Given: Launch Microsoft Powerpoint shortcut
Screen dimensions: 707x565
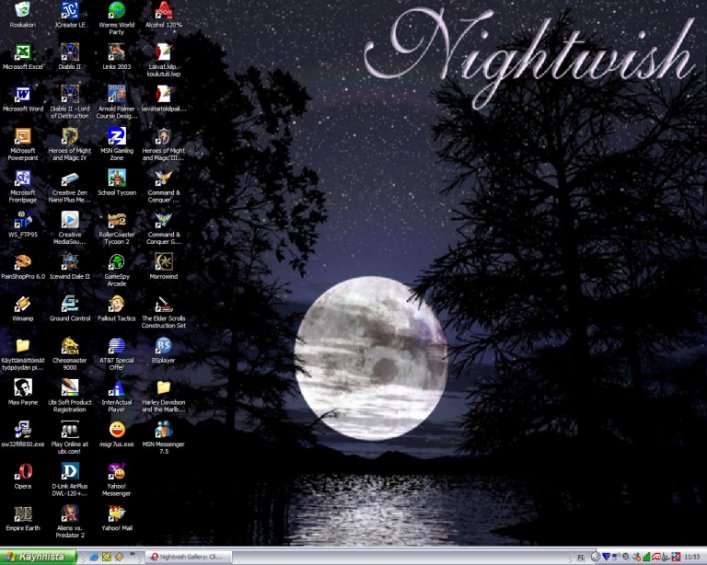Looking at the screenshot, I should click(23, 136).
